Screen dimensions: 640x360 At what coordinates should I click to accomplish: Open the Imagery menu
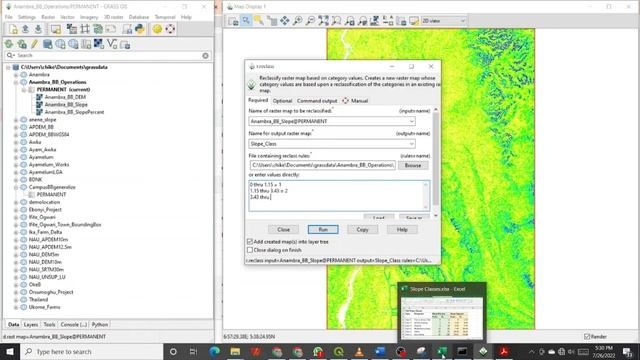(x=89, y=17)
